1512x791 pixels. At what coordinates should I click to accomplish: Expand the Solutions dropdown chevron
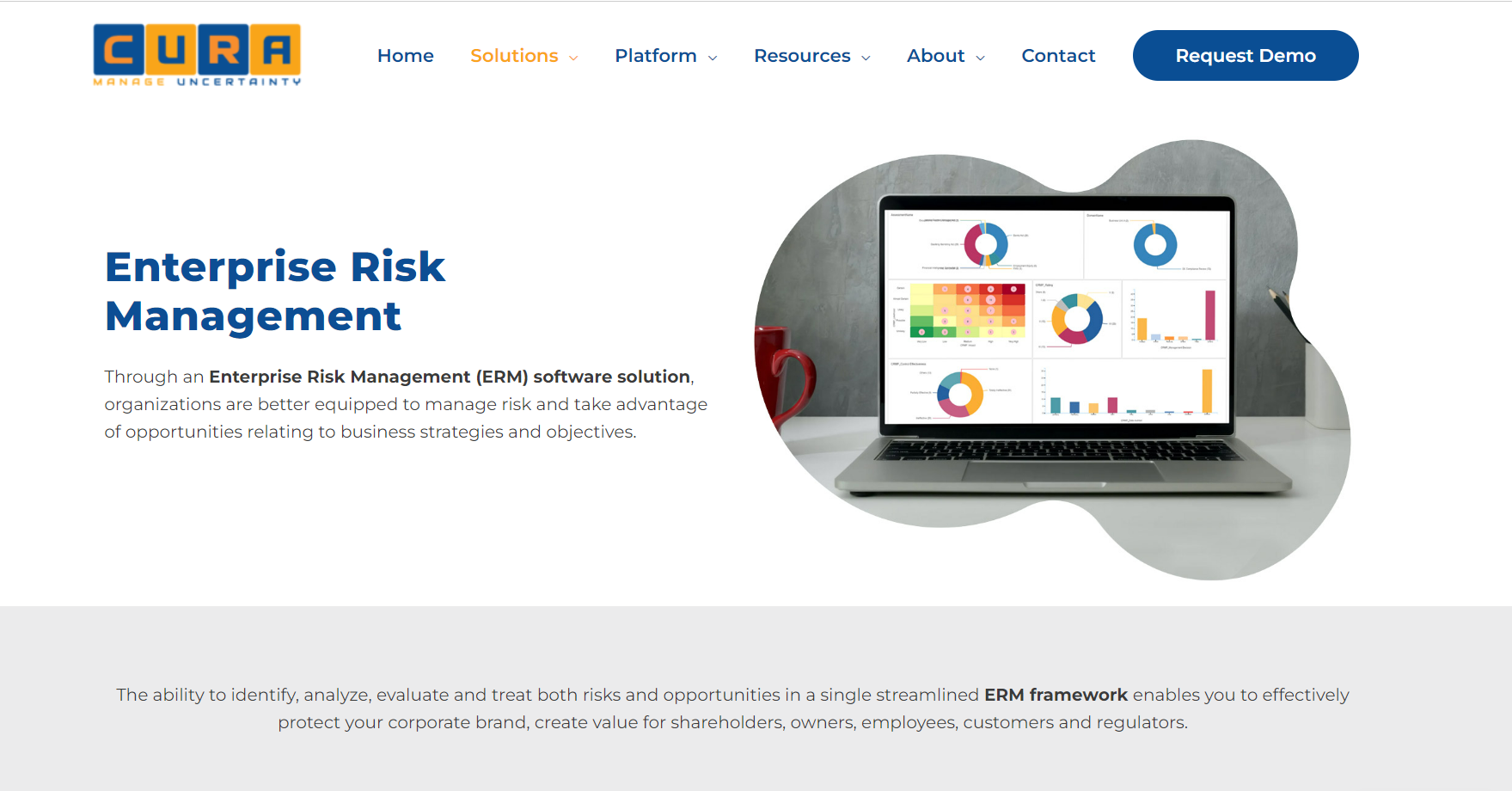click(x=573, y=57)
